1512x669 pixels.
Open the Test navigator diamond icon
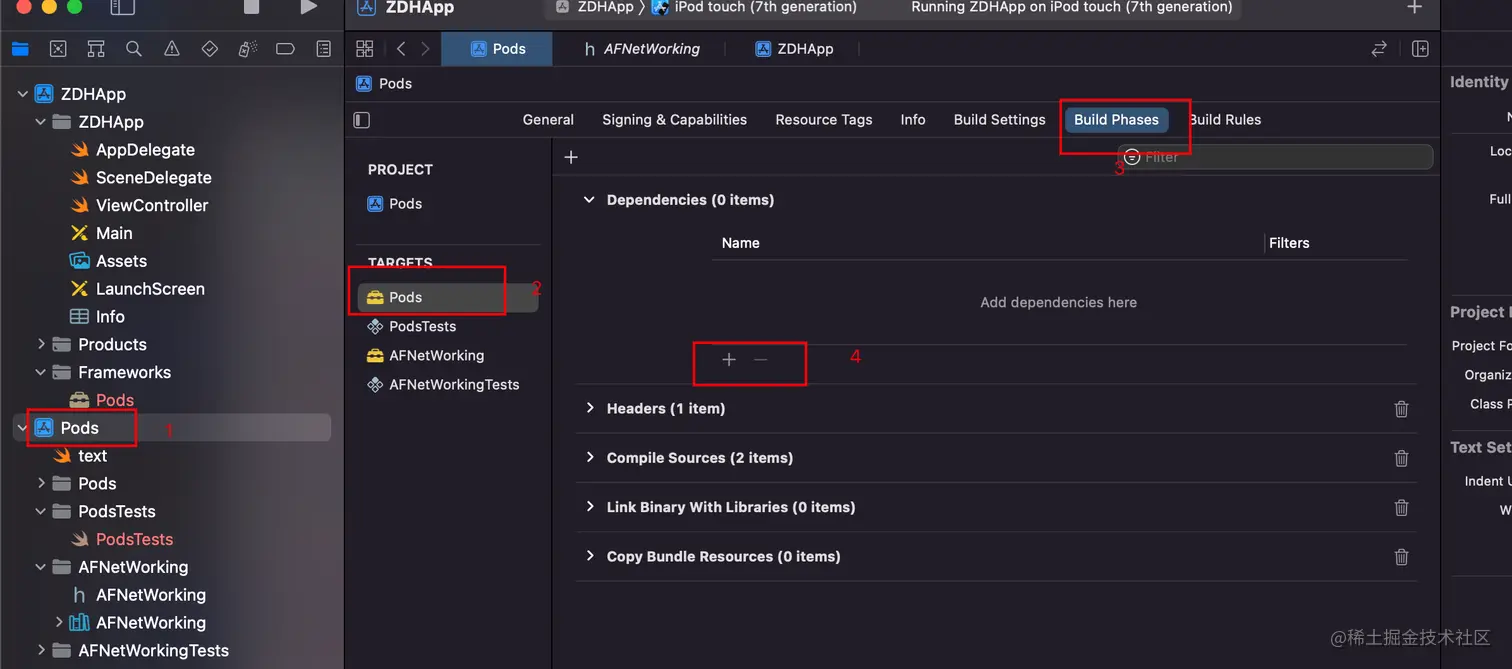pos(210,49)
